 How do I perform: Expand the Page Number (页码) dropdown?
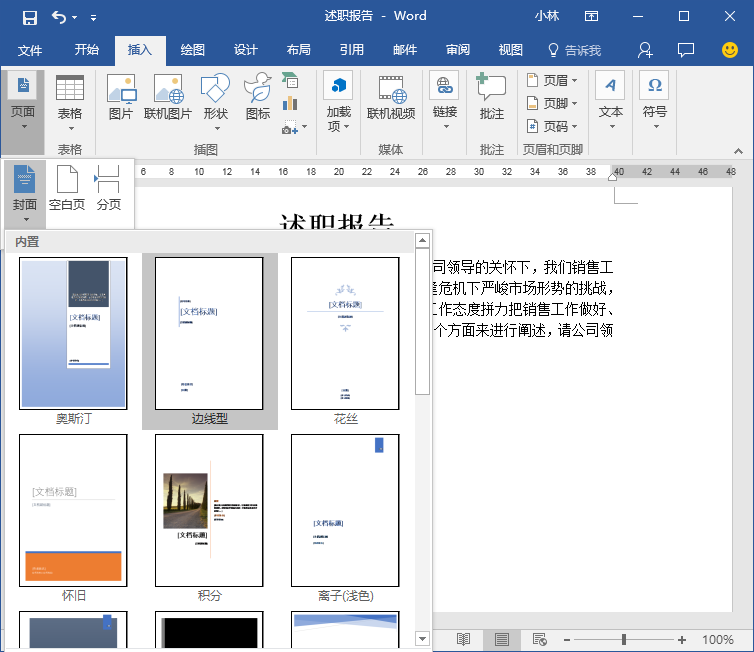pyautogui.click(x=552, y=126)
